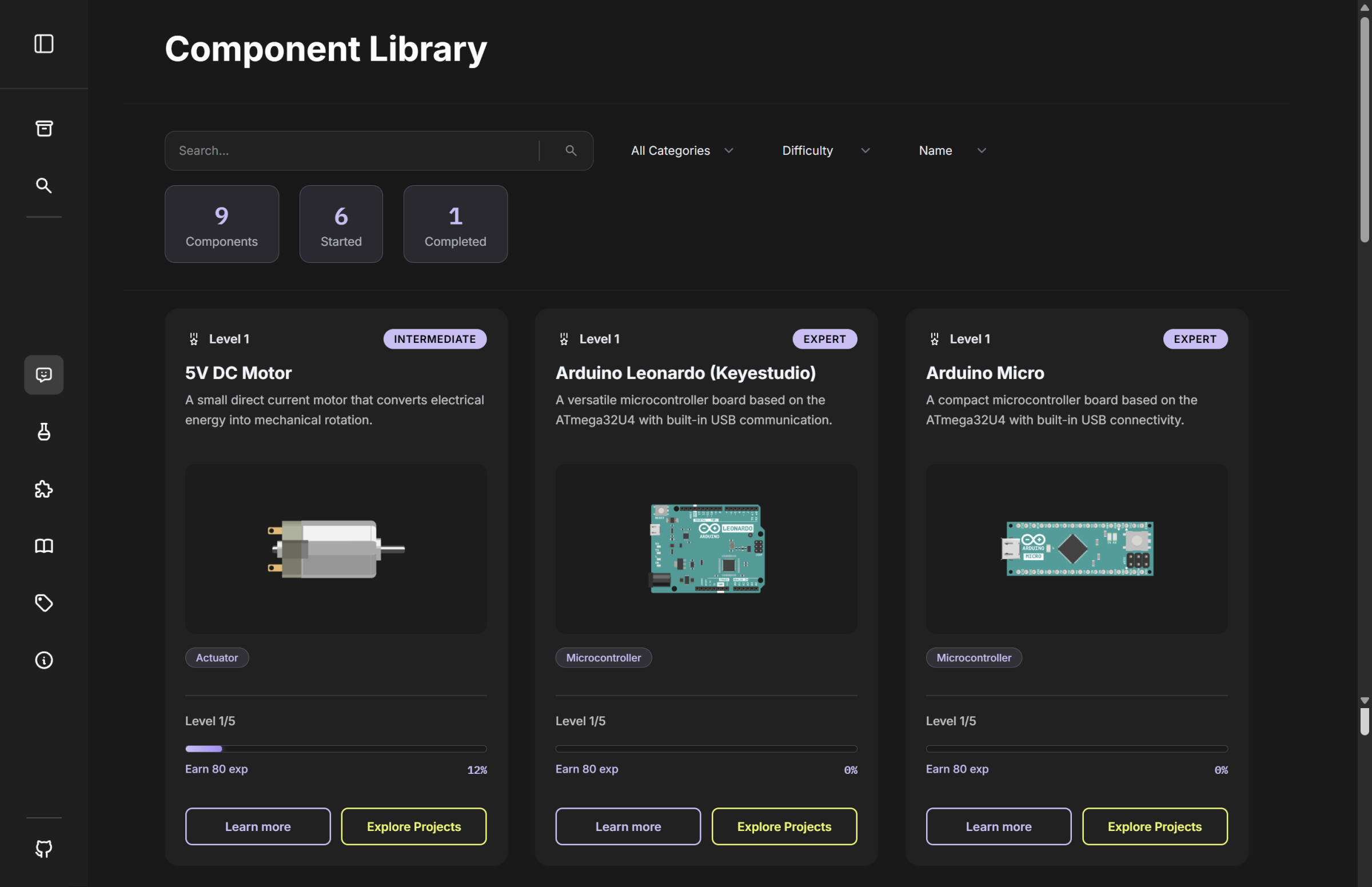Open the GitHub icon in sidebar
This screenshot has width=1372, height=887.
(44, 848)
